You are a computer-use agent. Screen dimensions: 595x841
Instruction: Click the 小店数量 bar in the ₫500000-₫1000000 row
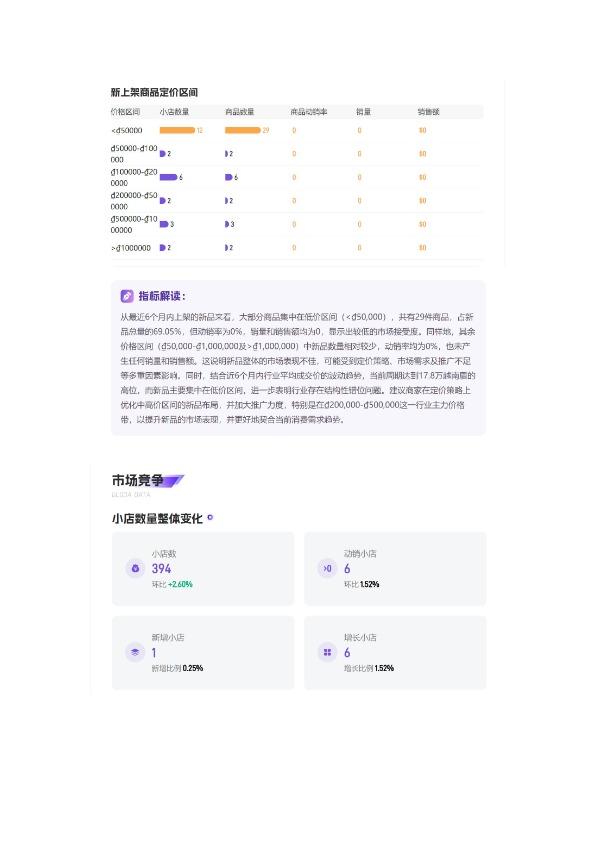[164, 224]
